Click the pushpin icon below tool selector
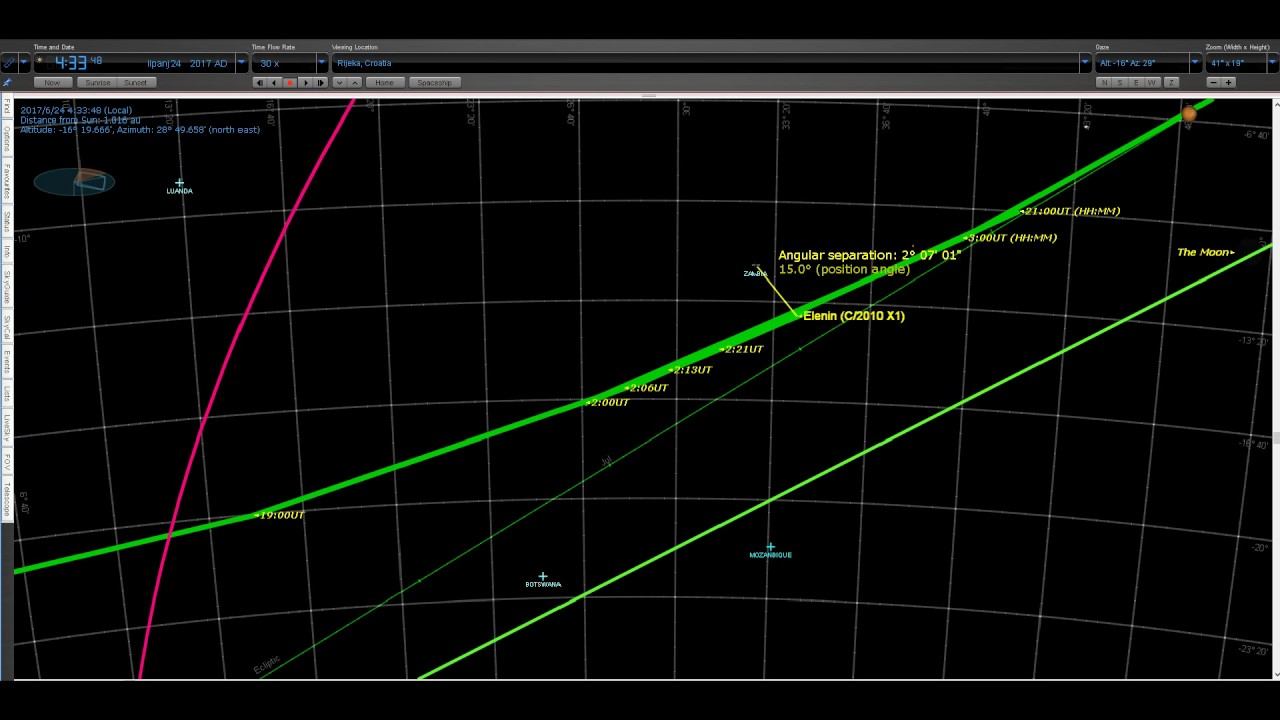 [8, 82]
